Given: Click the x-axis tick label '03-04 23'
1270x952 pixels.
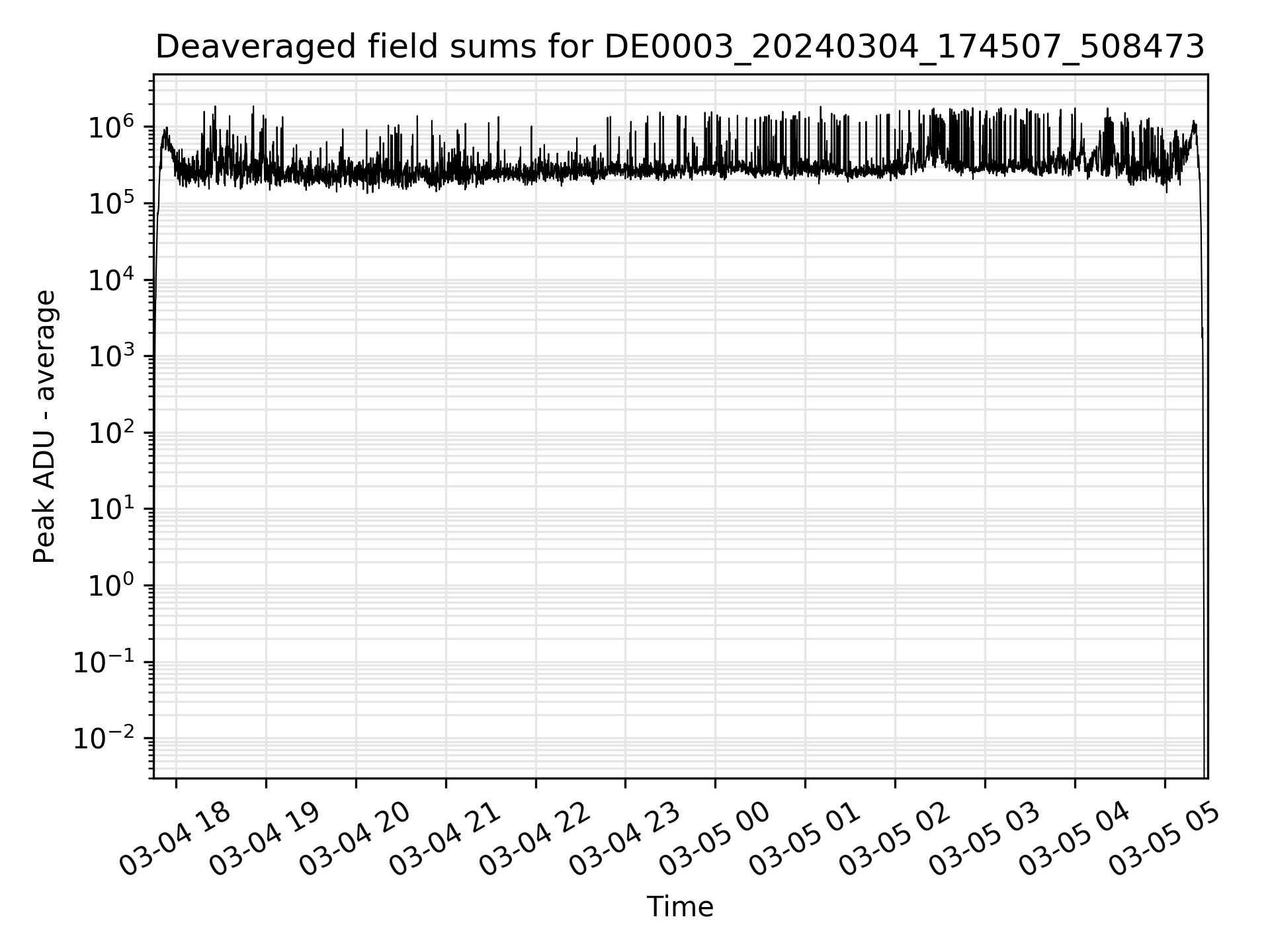Looking at the screenshot, I should tap(626, 840).
